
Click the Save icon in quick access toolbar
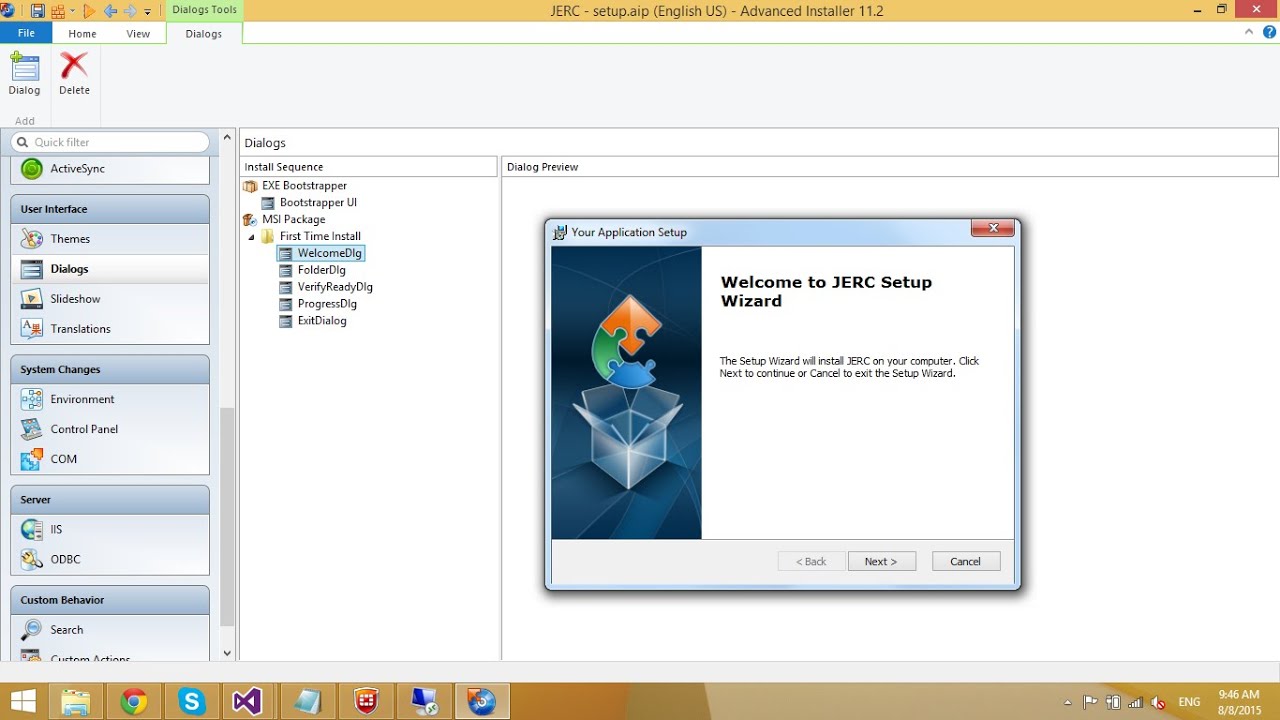tap(38, 11)
